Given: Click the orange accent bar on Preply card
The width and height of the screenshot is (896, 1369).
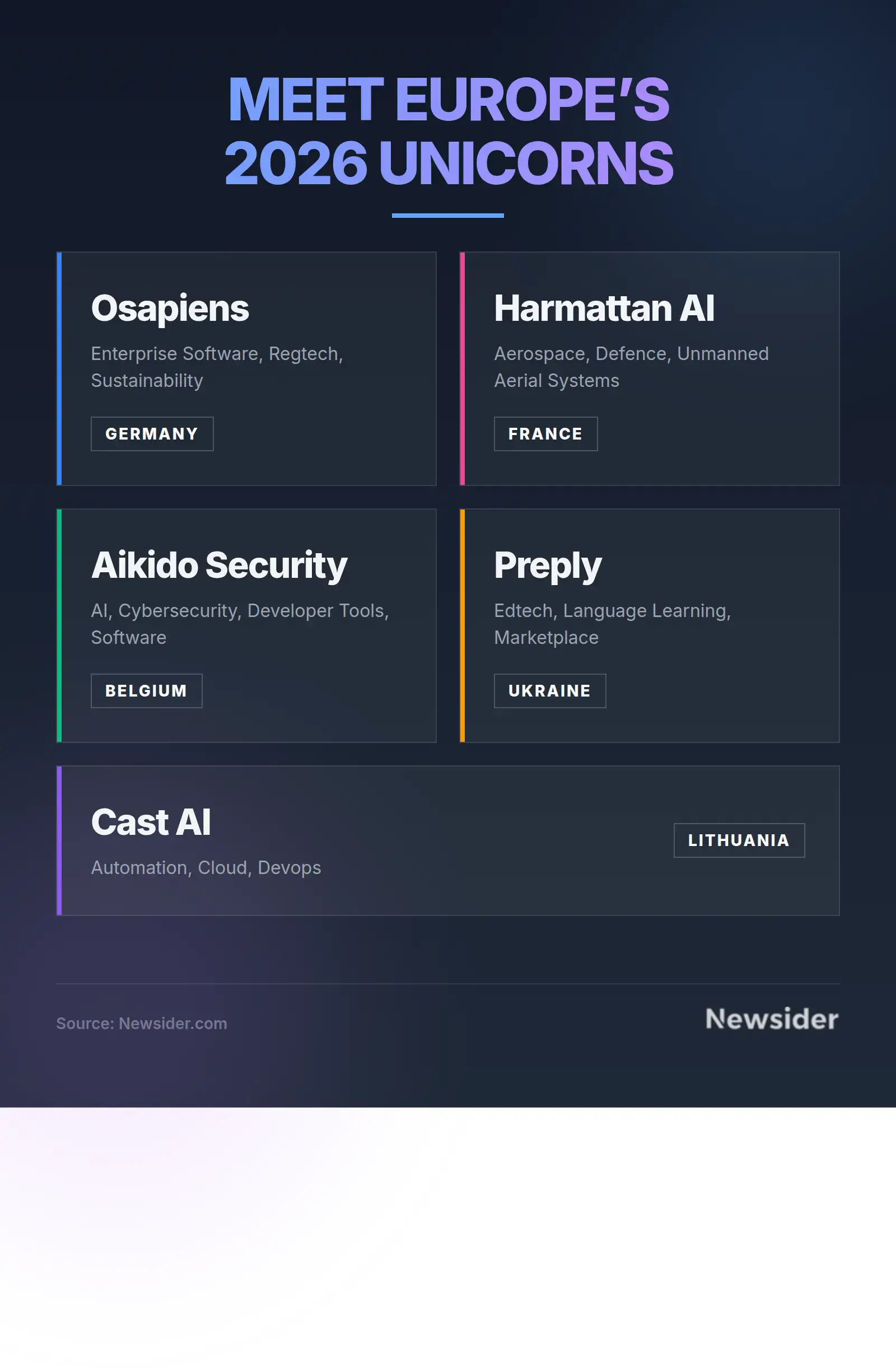Looking at the screenshot, I should [462, 626].
